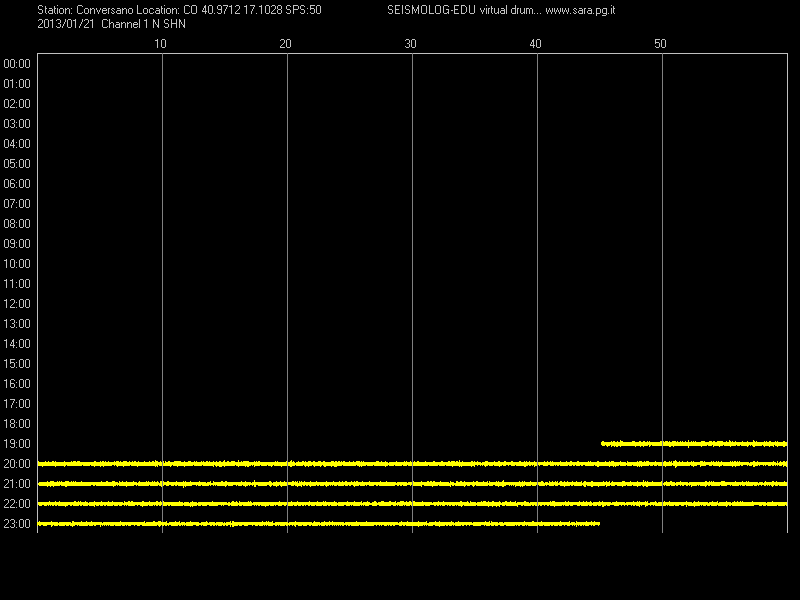The image size is (800, 600).
Task: Click the 07:00 hour label
Action: pyautogui.click(x=17, y=204)
